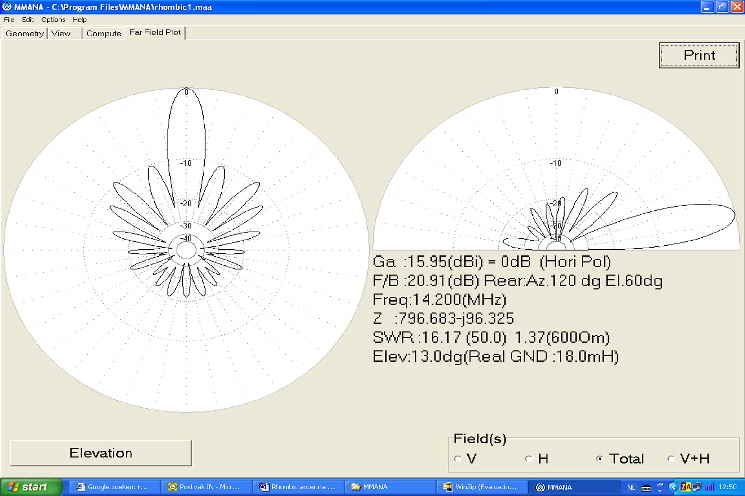Switch to the Compute tab
This screenshot has height=496, width=745.
[x=104, y=33]
